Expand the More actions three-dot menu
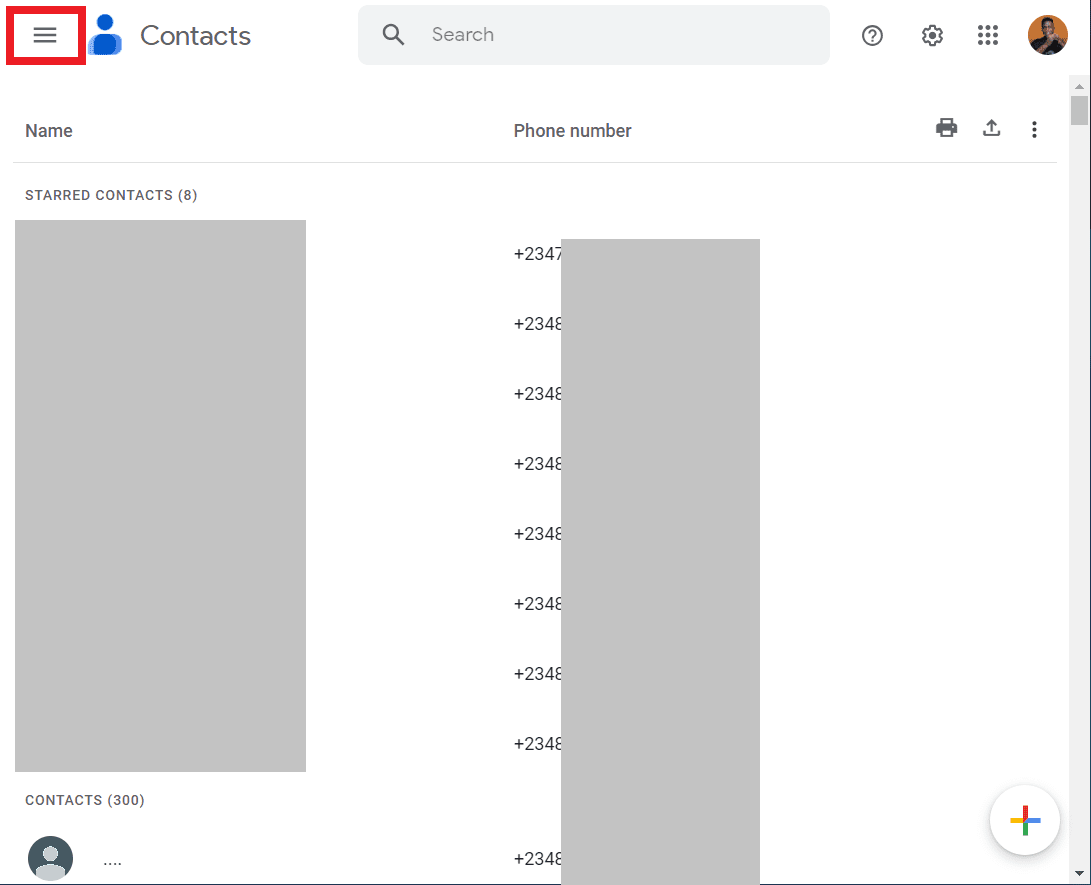Image resolution: width=1091 pixels, height=885 pixels. tap(1034, 129)
